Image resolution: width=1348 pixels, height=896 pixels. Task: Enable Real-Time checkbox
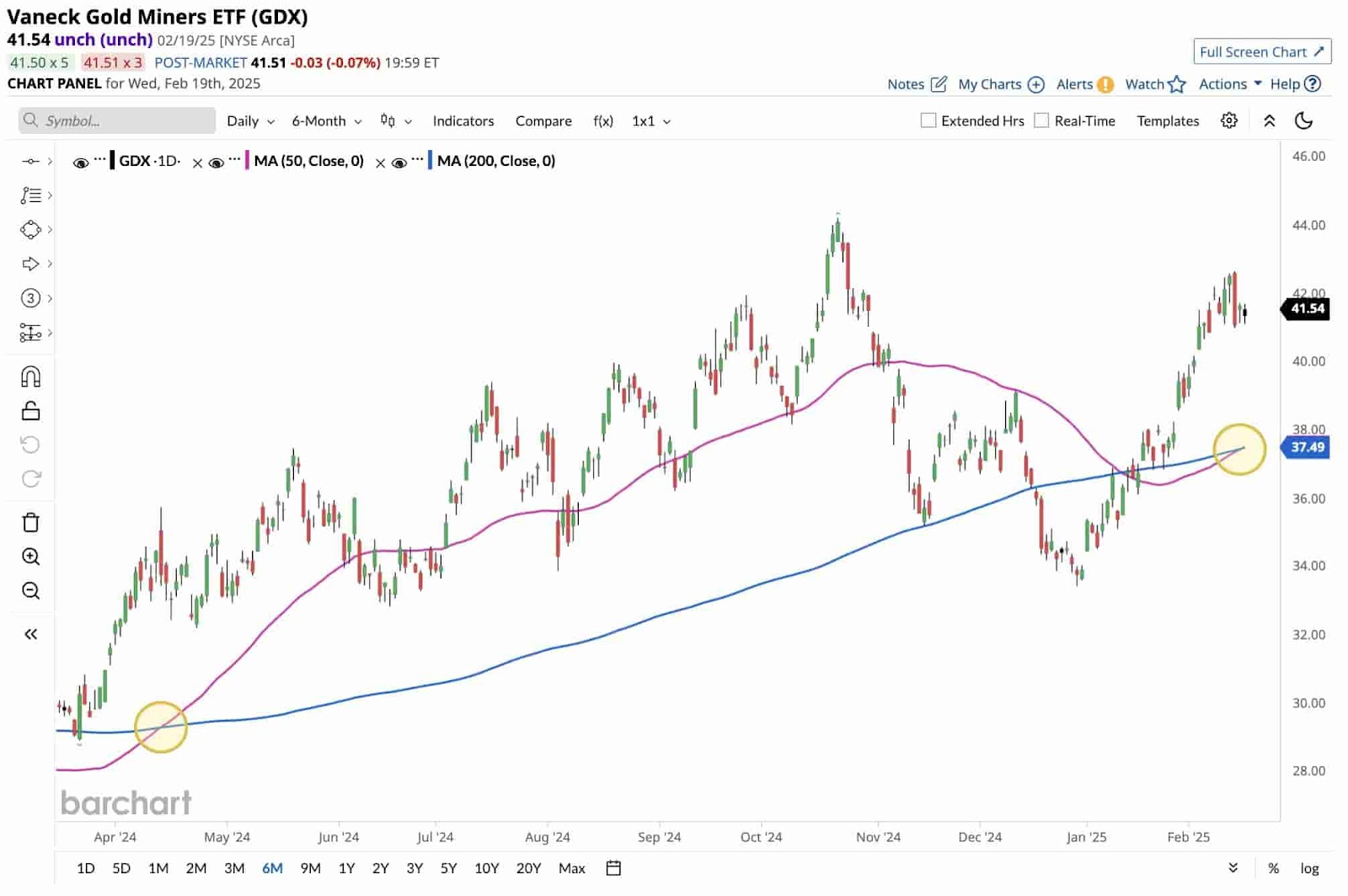coord(1041,120)
